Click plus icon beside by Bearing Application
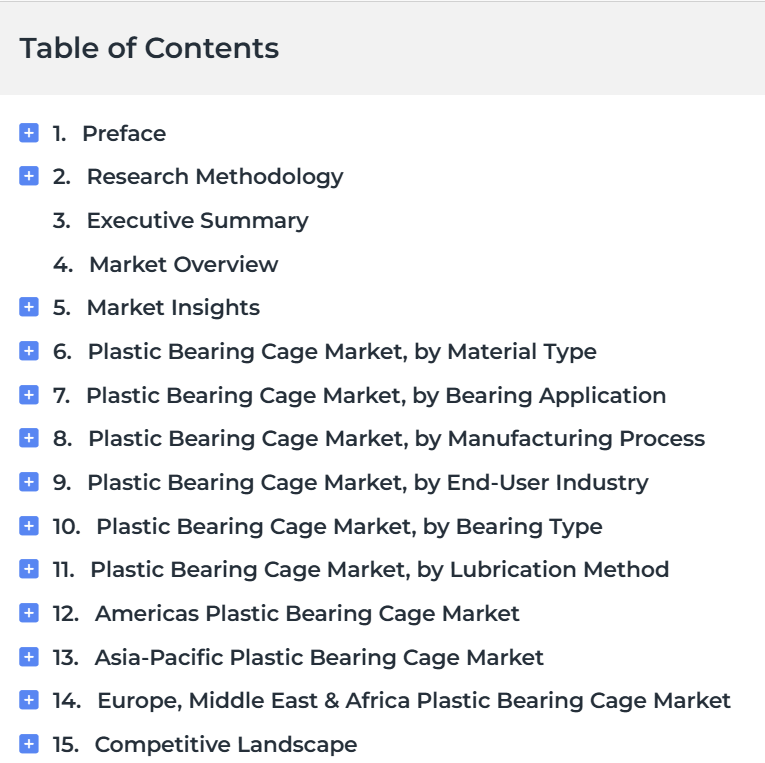Viewport: 765px width, 763px height. [29, 395]
